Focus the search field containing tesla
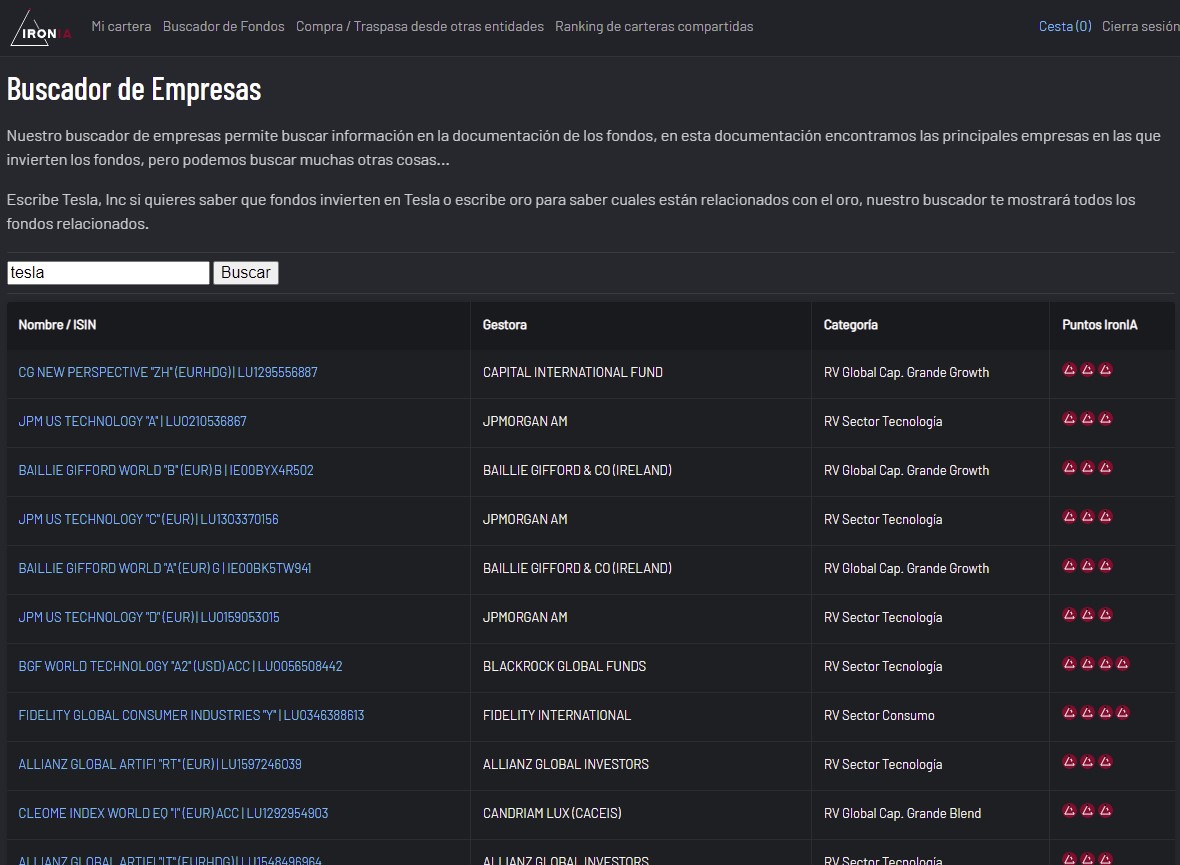The width and height of the screenshot is (1180, 865). 108,273
